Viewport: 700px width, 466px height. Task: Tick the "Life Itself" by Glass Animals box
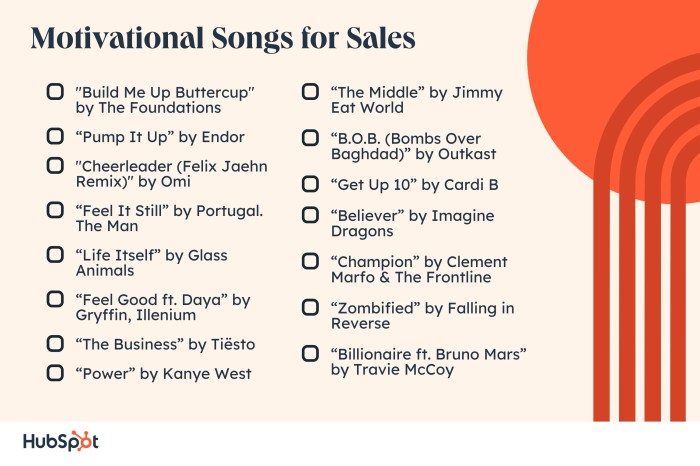55,254
